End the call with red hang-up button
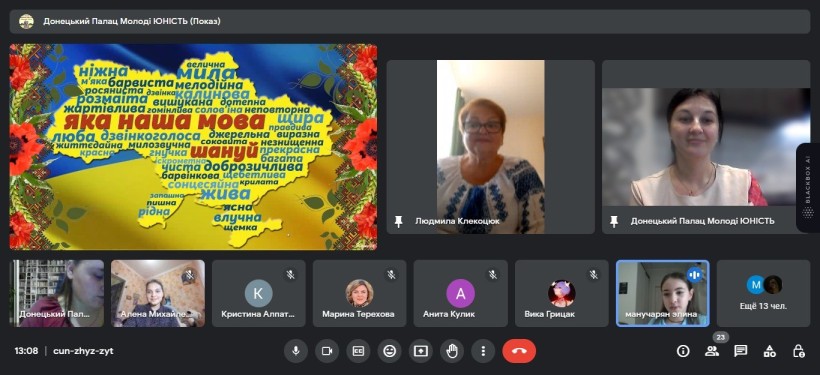This screenshot has height=375, width=820. (x=519, y=351)
